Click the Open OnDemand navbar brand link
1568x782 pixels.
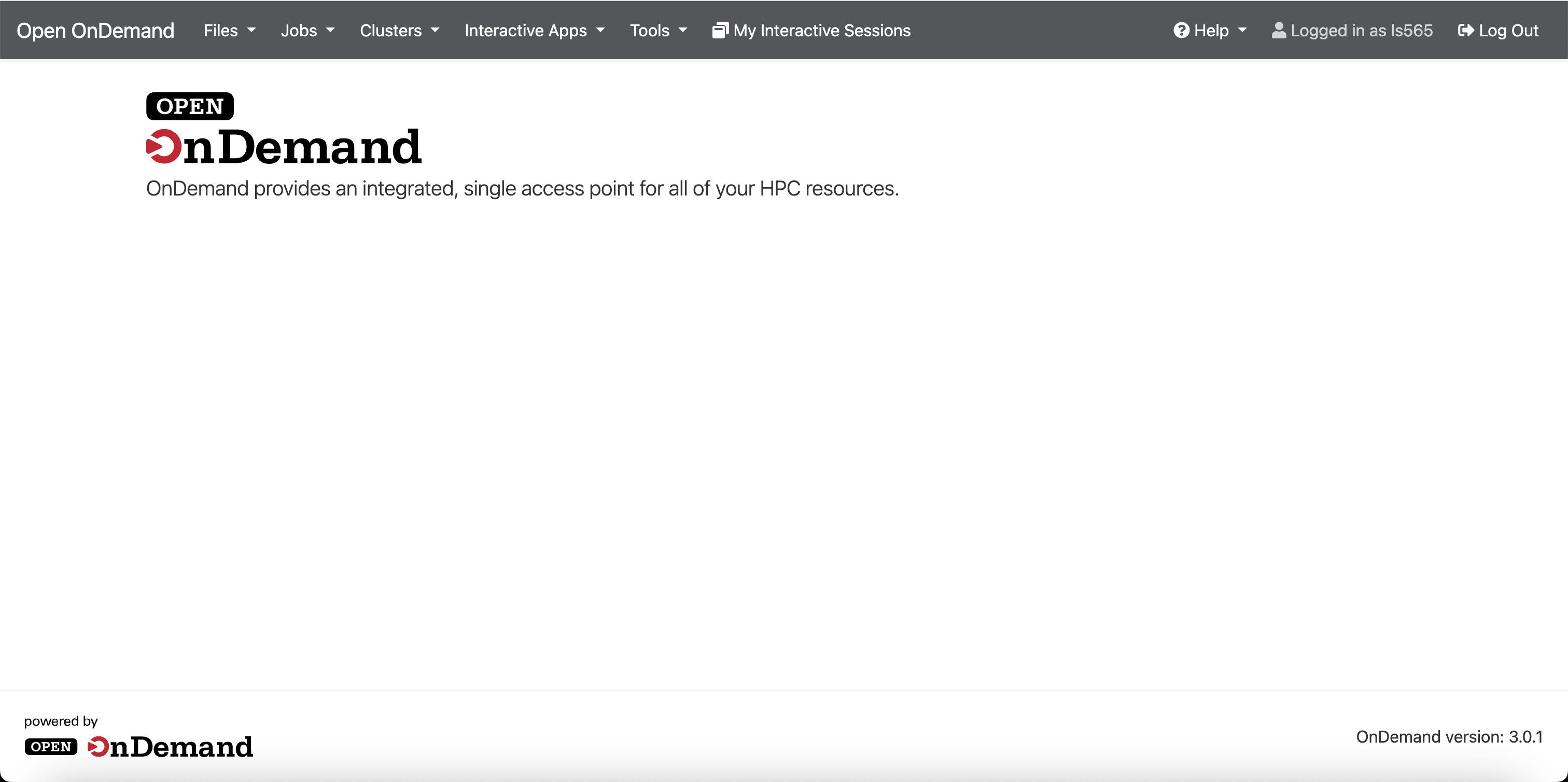(x=95, y=31)
